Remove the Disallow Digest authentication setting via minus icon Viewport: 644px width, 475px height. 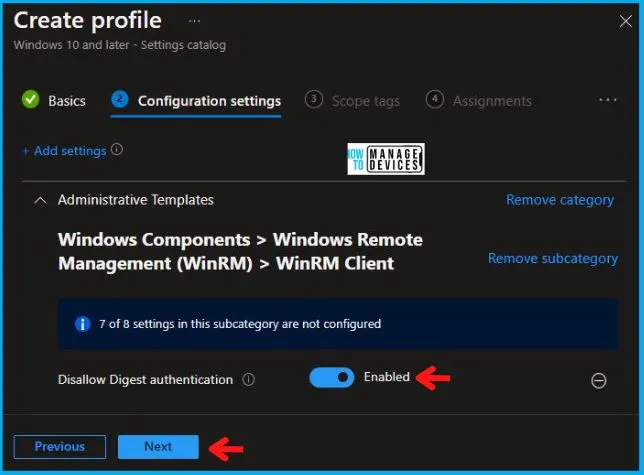click(598, 381)
